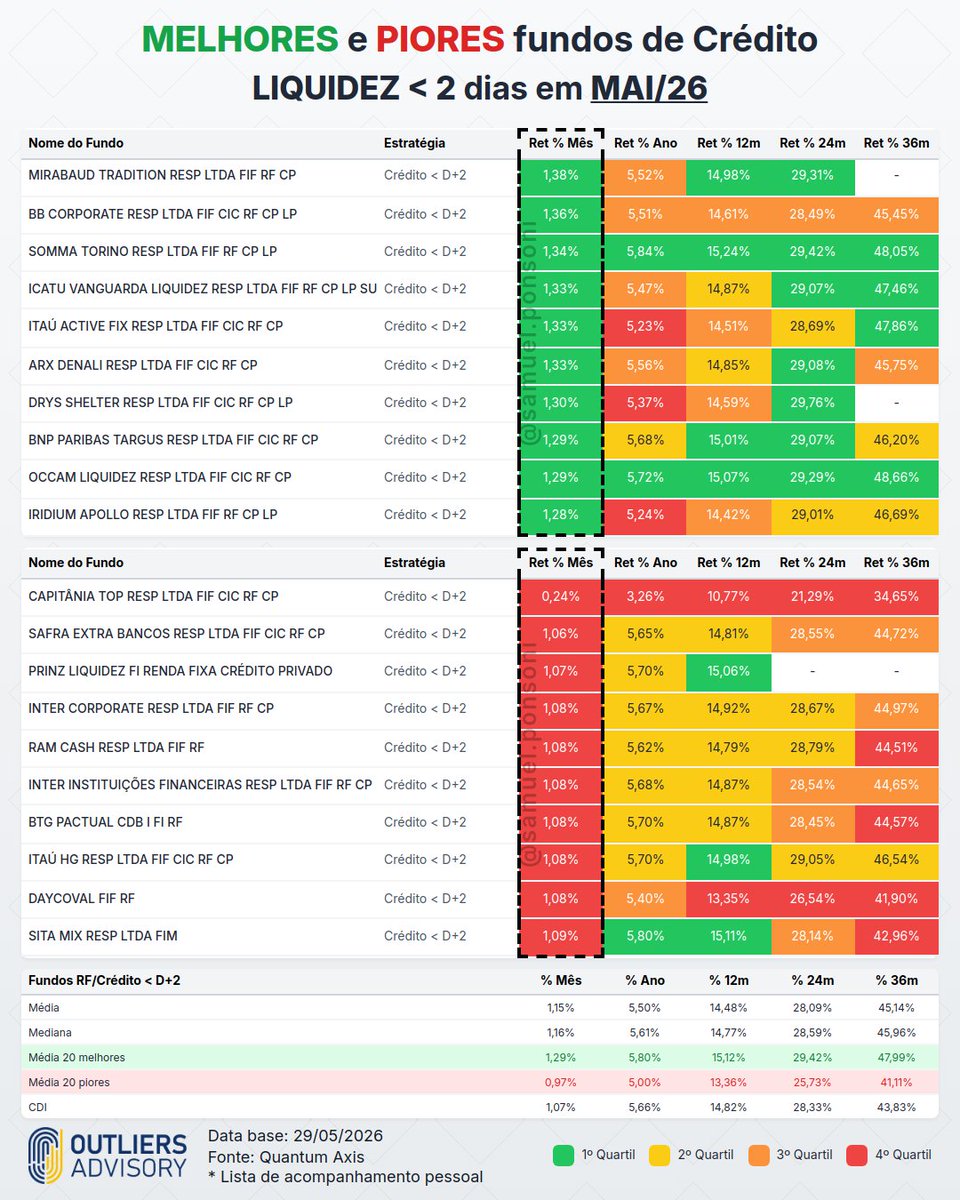Viewport: 960px width, 1200px height.
Task: Click the Fundos RF/Crédito < D+2 header
Action: [104, 980]
